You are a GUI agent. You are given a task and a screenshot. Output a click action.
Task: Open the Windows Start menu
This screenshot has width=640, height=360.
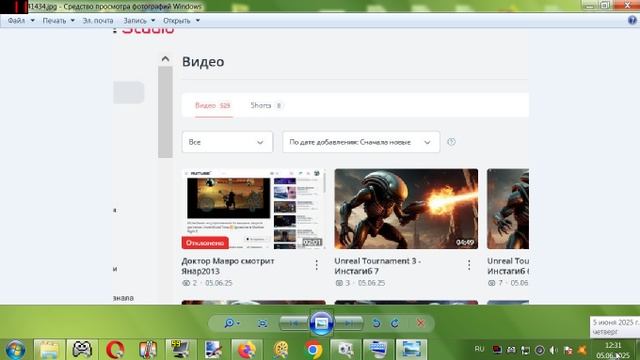[16, 350]
